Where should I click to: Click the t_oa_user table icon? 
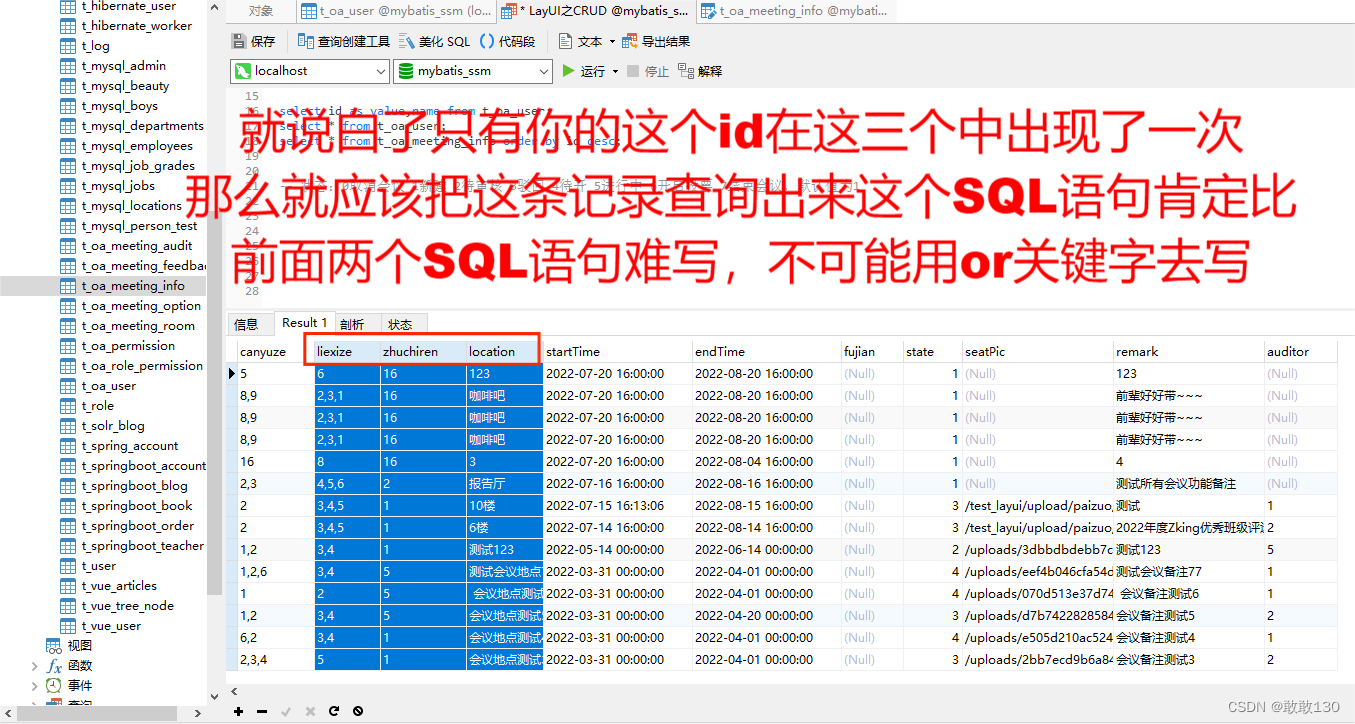[68, 386]
